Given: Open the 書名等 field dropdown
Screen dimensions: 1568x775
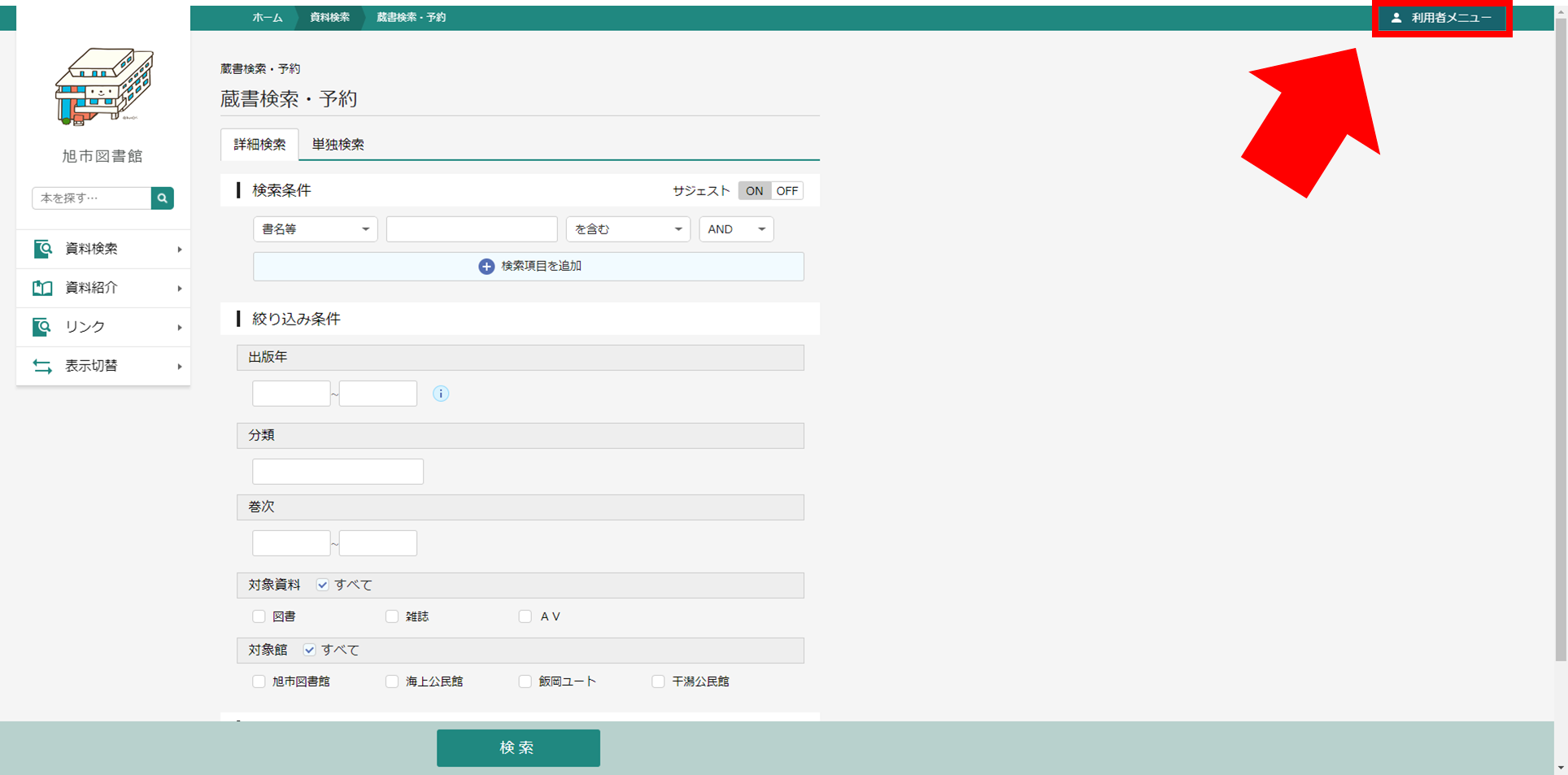Looking at the screenshot, I should pyautogui.click(x=316, y=229).
